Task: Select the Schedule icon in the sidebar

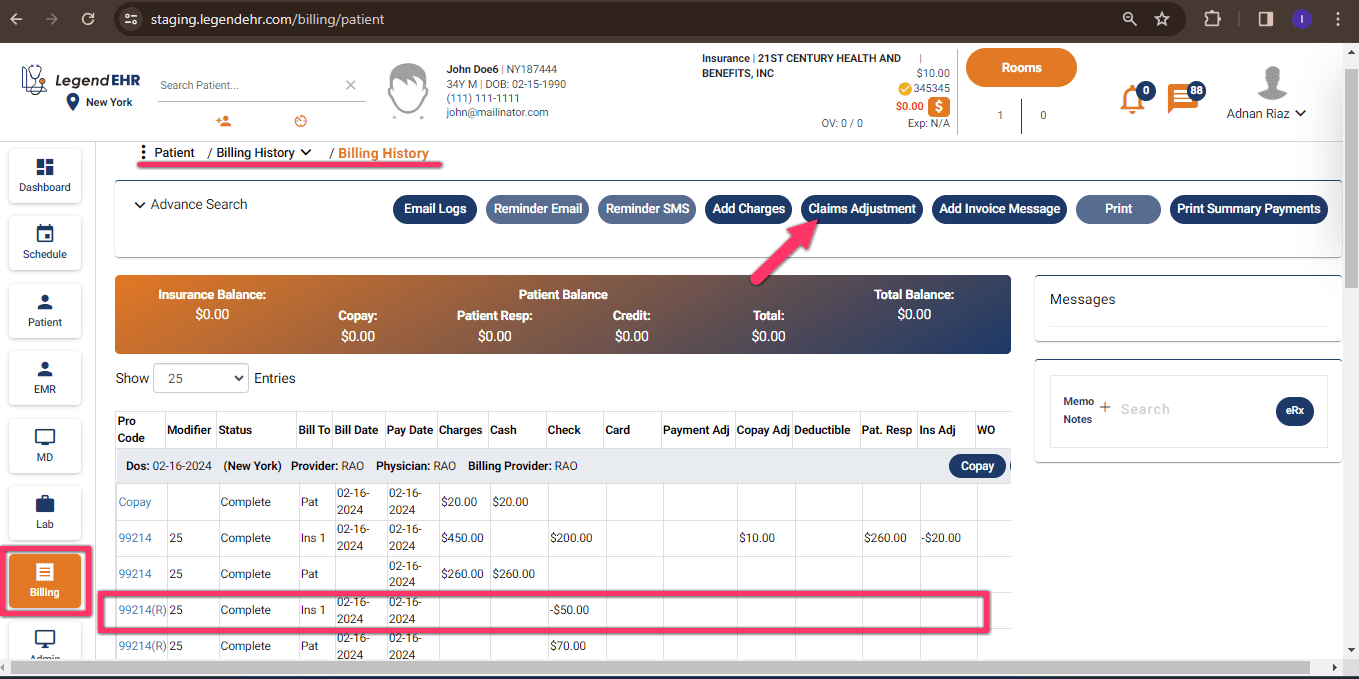Action: point(44,242)
